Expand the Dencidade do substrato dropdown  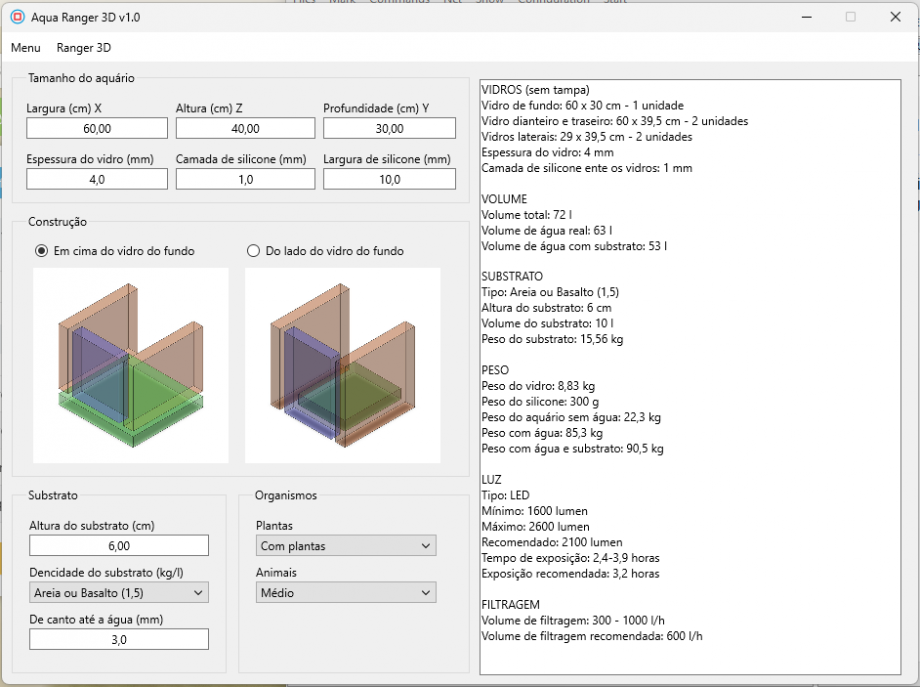119,593
